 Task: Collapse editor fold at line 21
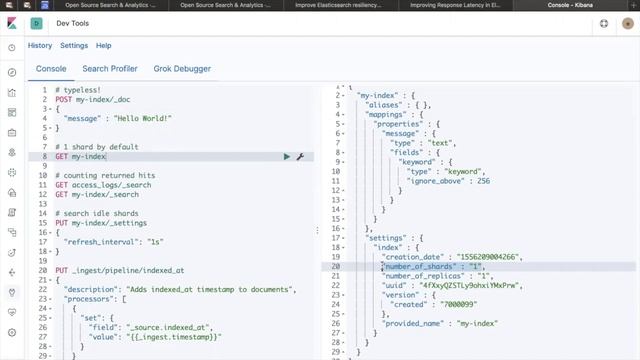(50, 280)
